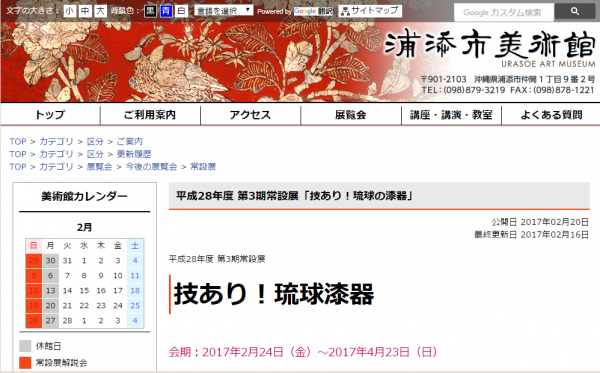
Task: Click カテゴリ in the first breadcrumb row
Action: (56, 142)
